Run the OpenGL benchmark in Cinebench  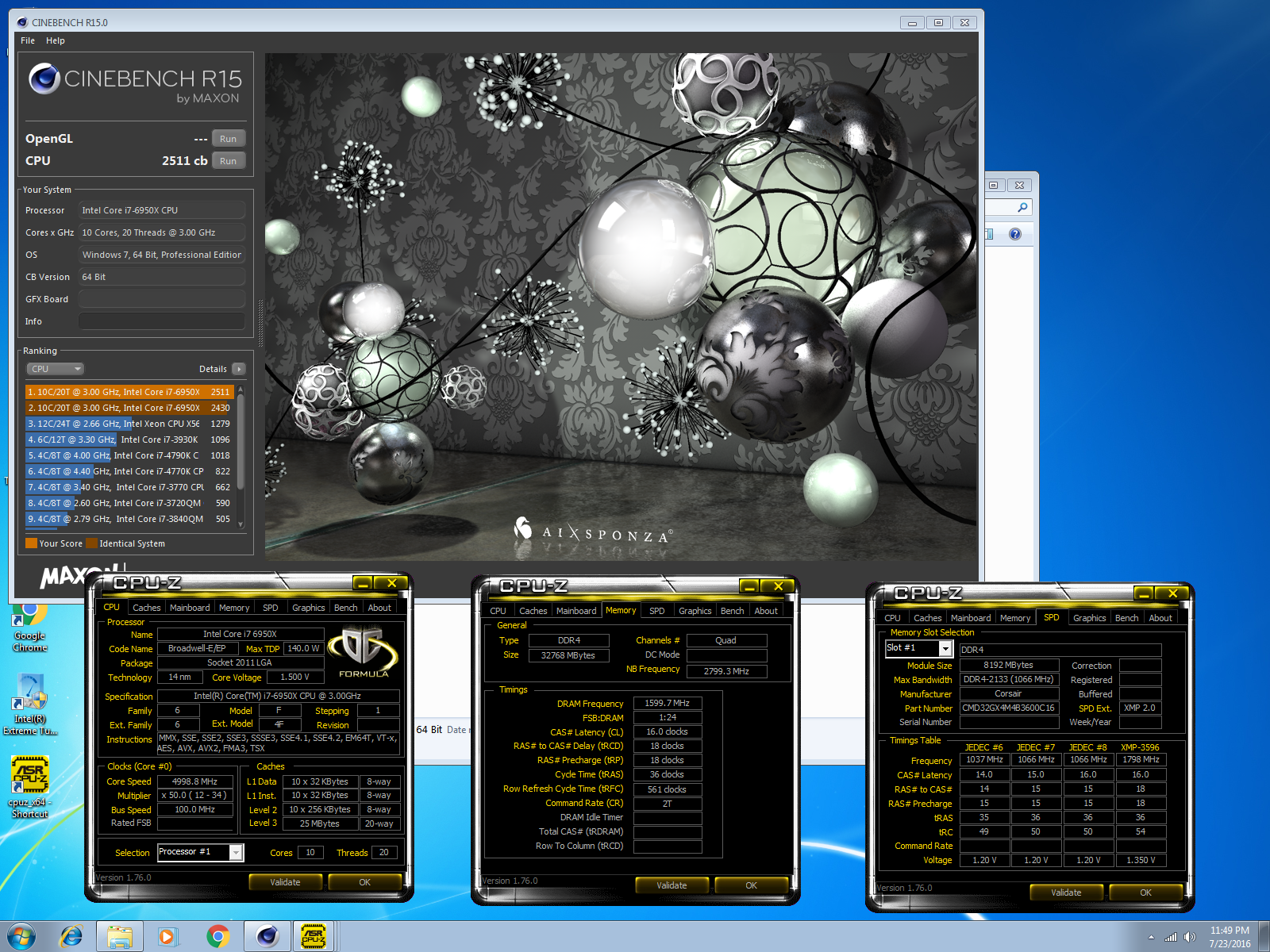[x=229, y=139]
